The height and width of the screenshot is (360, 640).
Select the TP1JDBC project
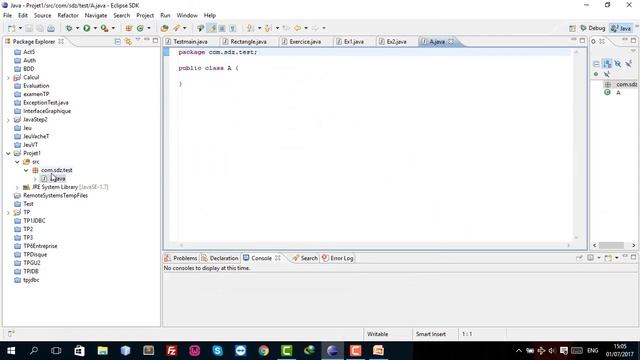pyautogui.click(x=34, y=221)
